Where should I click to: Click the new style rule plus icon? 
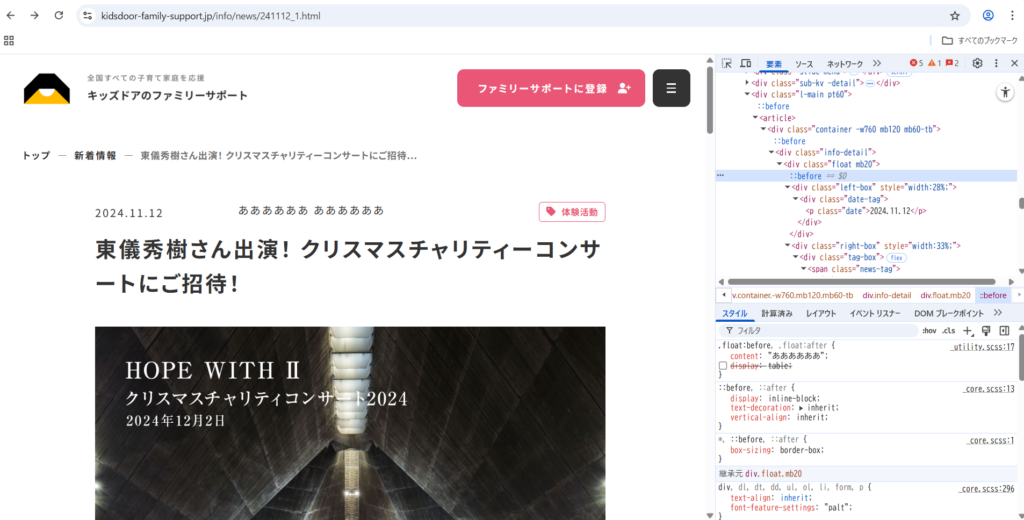[x=967, y=330]
